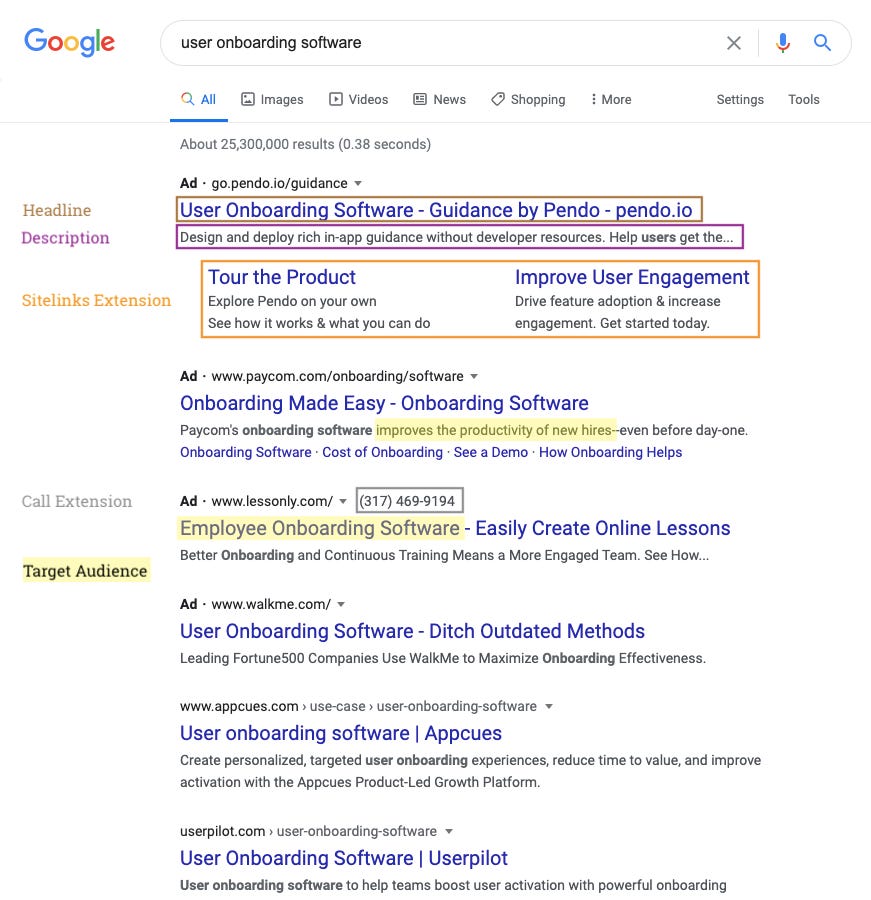Click the Cost of Onboarding link
This screenshot has height=900, width=871.
(x=382, y=452)
